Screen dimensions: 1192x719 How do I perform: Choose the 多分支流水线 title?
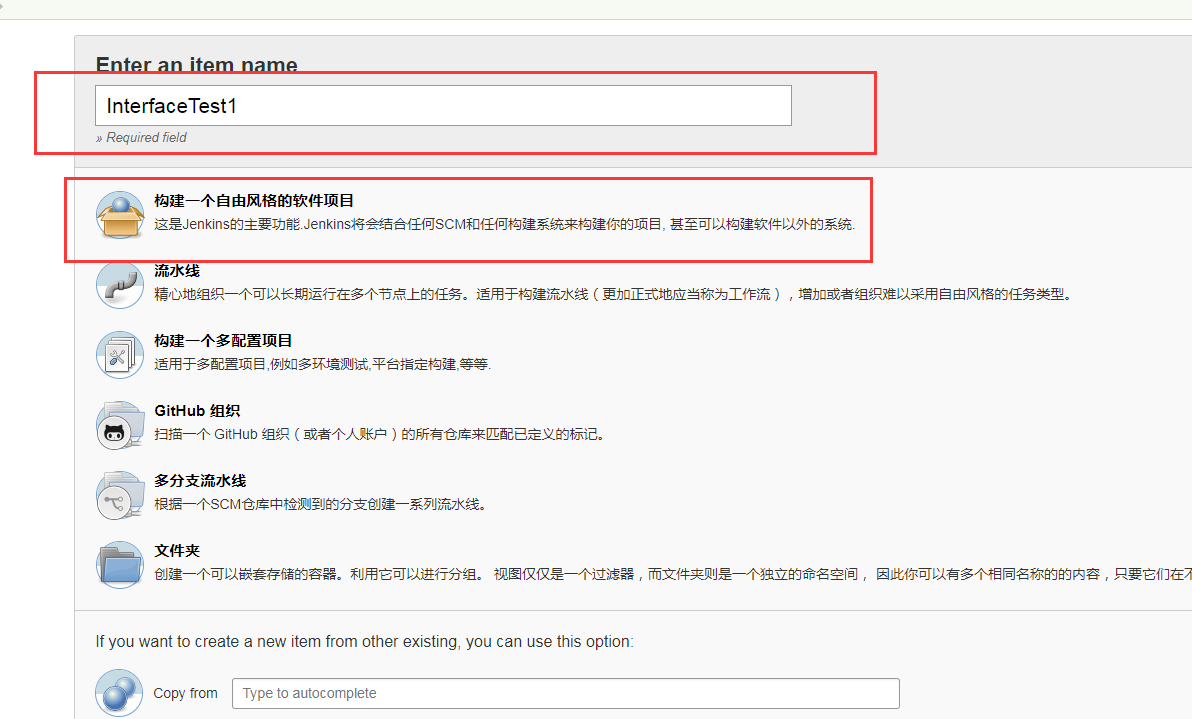201,480
